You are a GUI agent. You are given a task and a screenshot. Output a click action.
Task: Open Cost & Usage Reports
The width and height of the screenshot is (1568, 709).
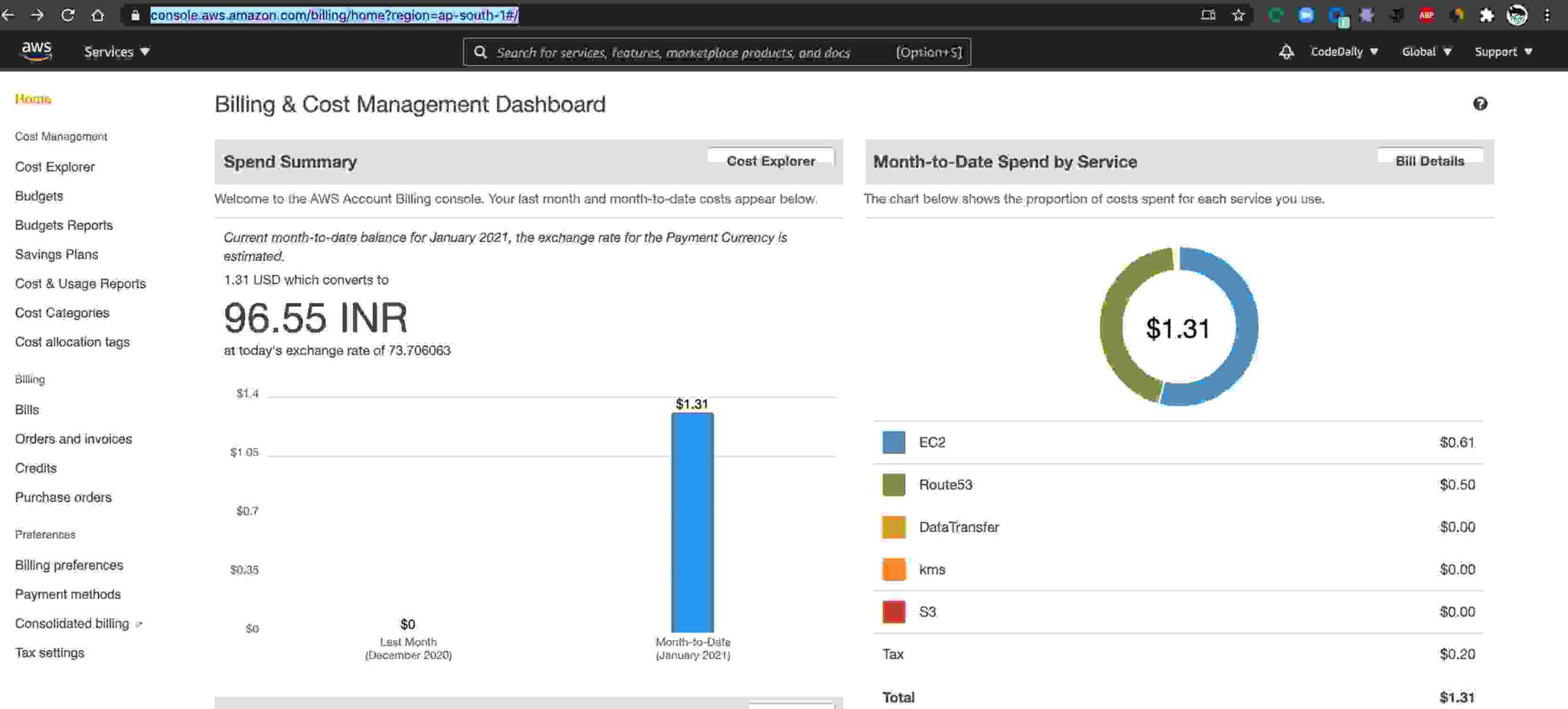[80, 283]
